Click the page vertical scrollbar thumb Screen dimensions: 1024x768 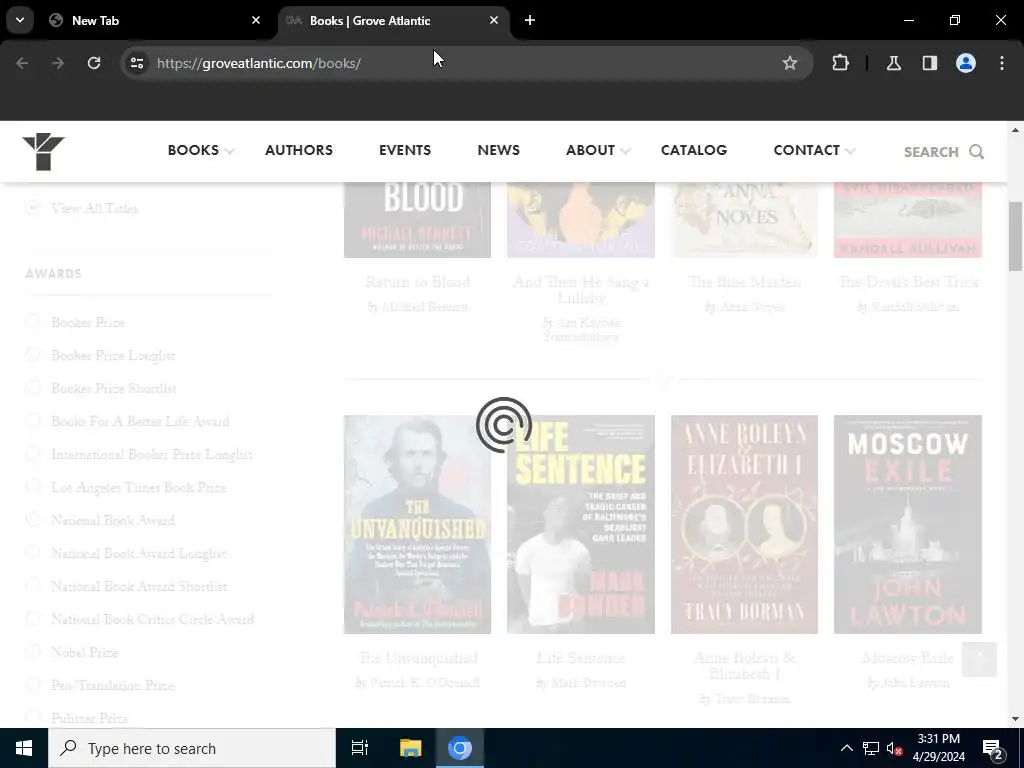point(1015,236)
